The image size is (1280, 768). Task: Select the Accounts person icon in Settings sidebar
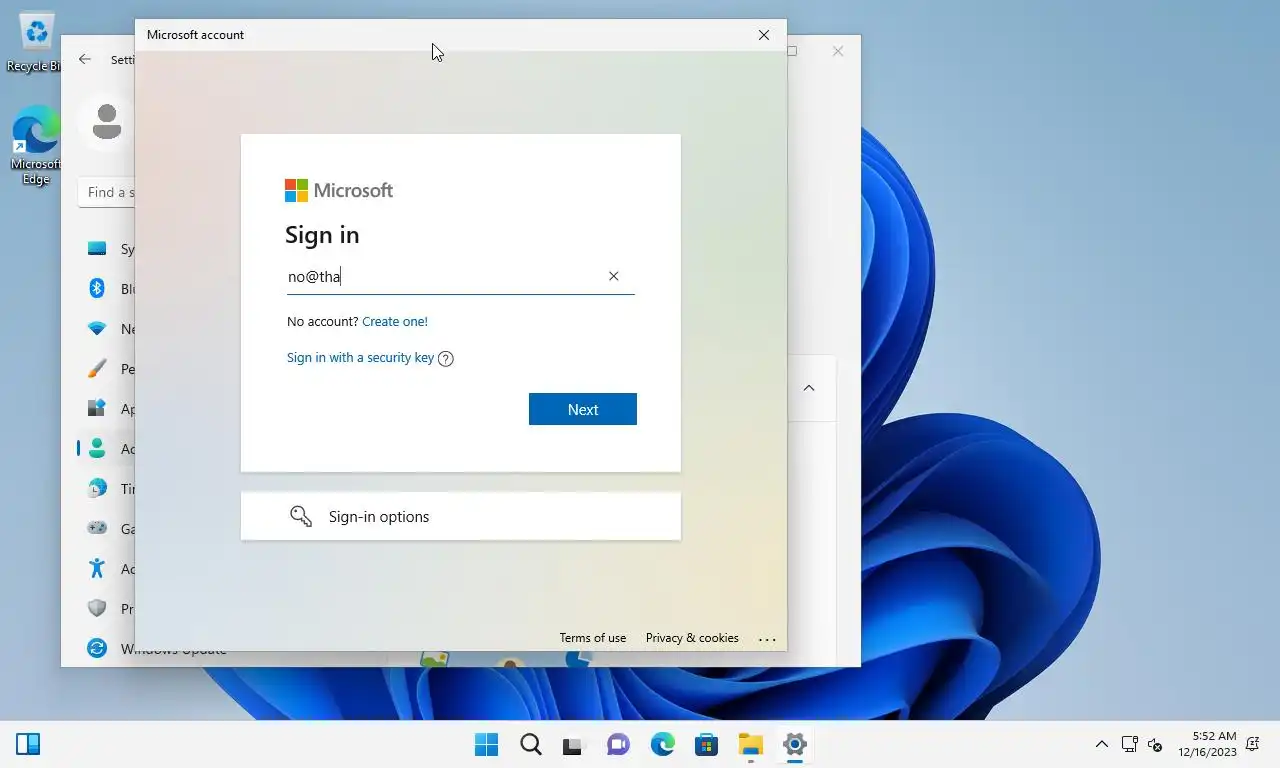tap(97, 449)
